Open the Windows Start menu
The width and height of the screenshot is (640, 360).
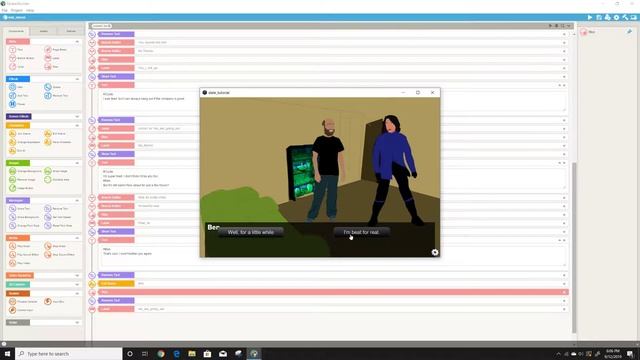click(7, 353)
